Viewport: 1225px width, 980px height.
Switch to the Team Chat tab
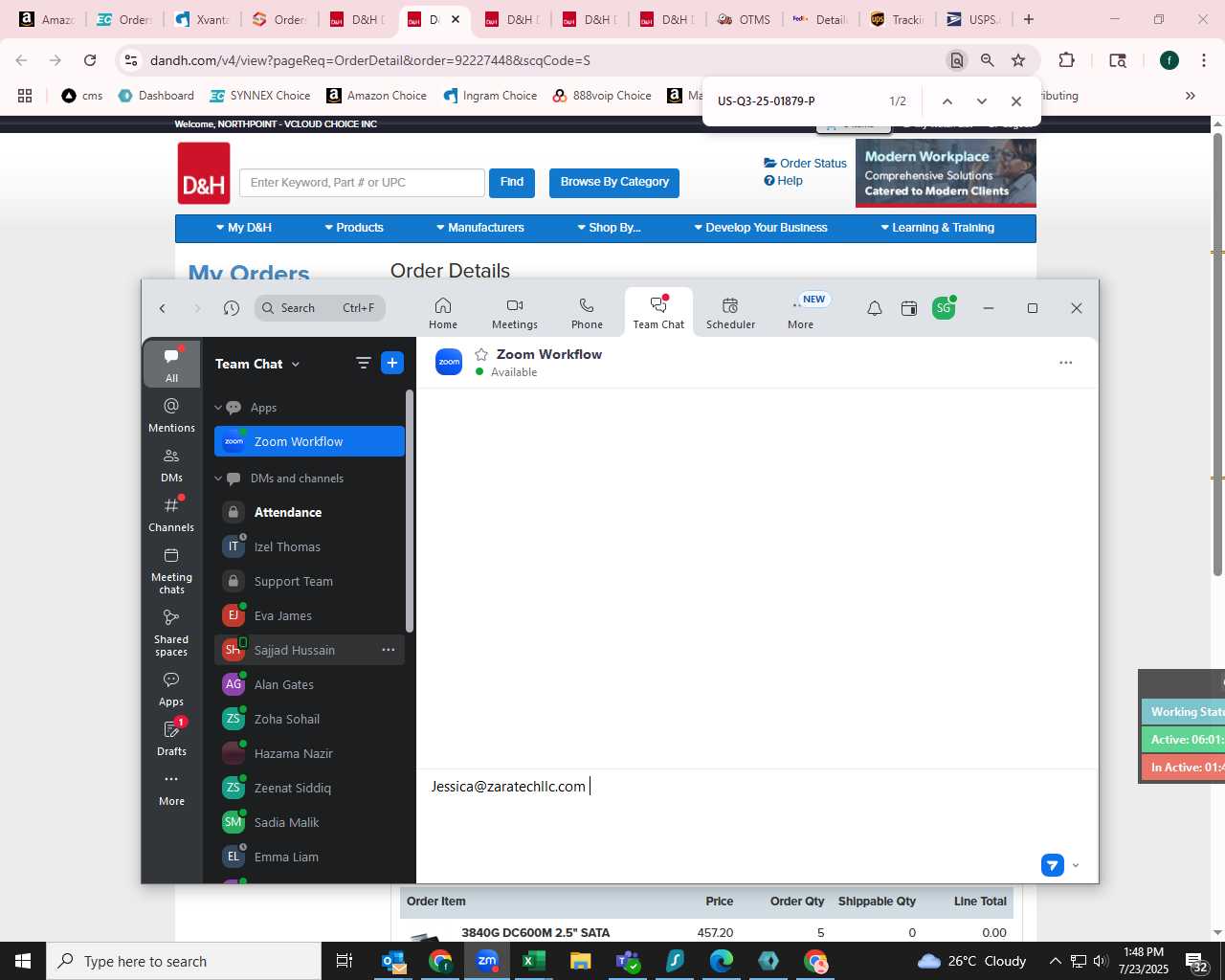(658, 313)
